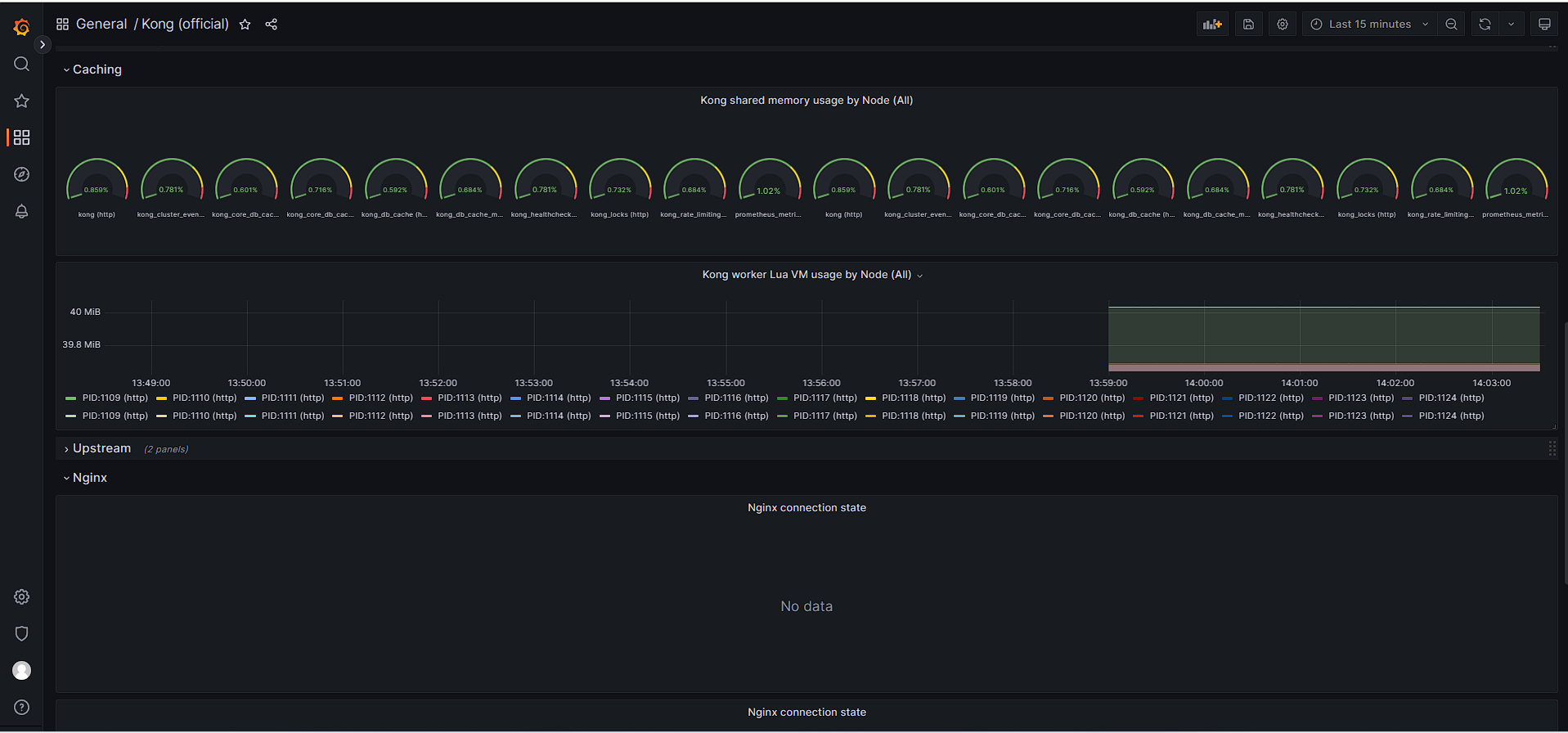The width and height of the screenshot is (1568, 733).
Task: Grab the Upstream row drag handle
Action: click(x=1552, y=448)
